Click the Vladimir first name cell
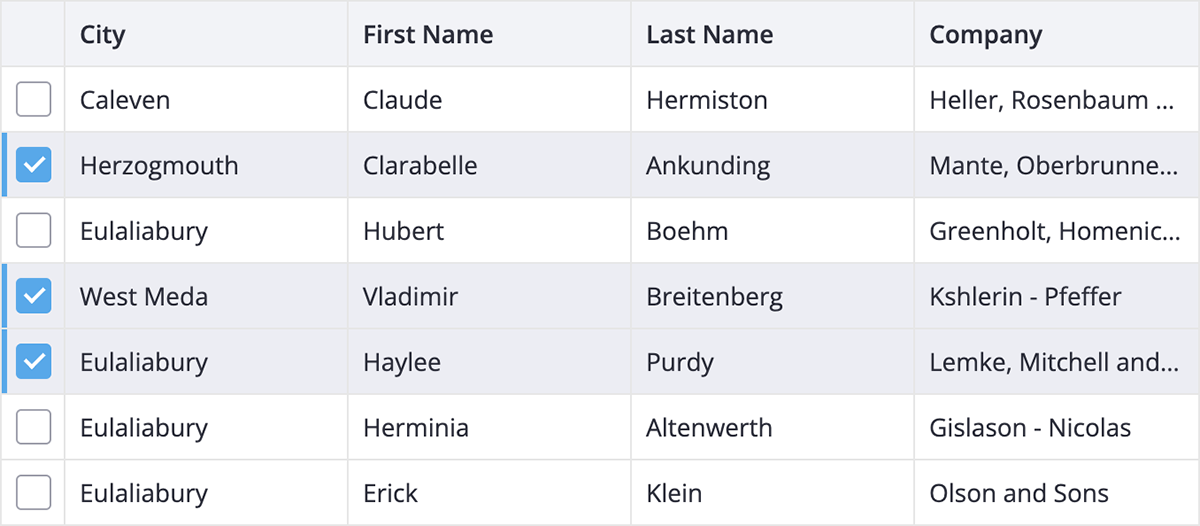 489,296
